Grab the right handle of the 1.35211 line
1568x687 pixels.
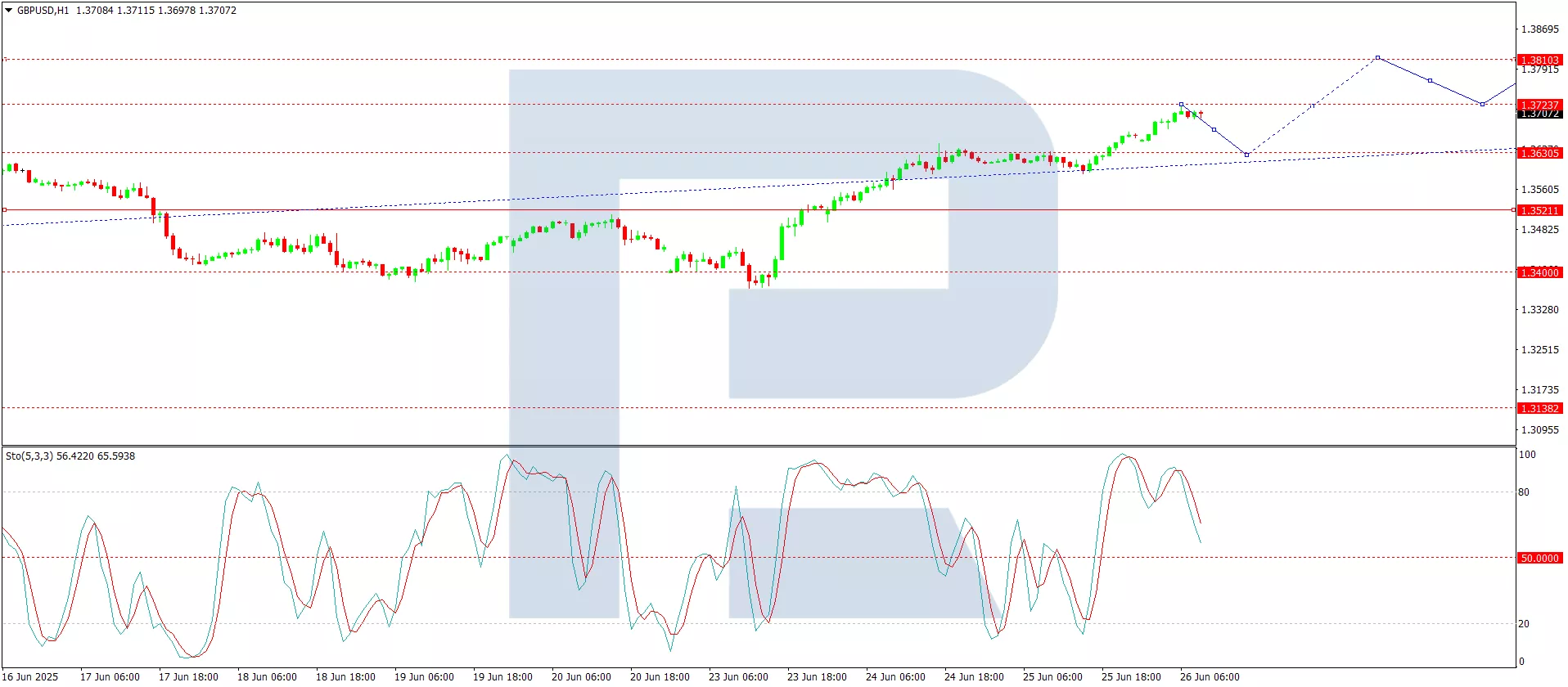1513,210
